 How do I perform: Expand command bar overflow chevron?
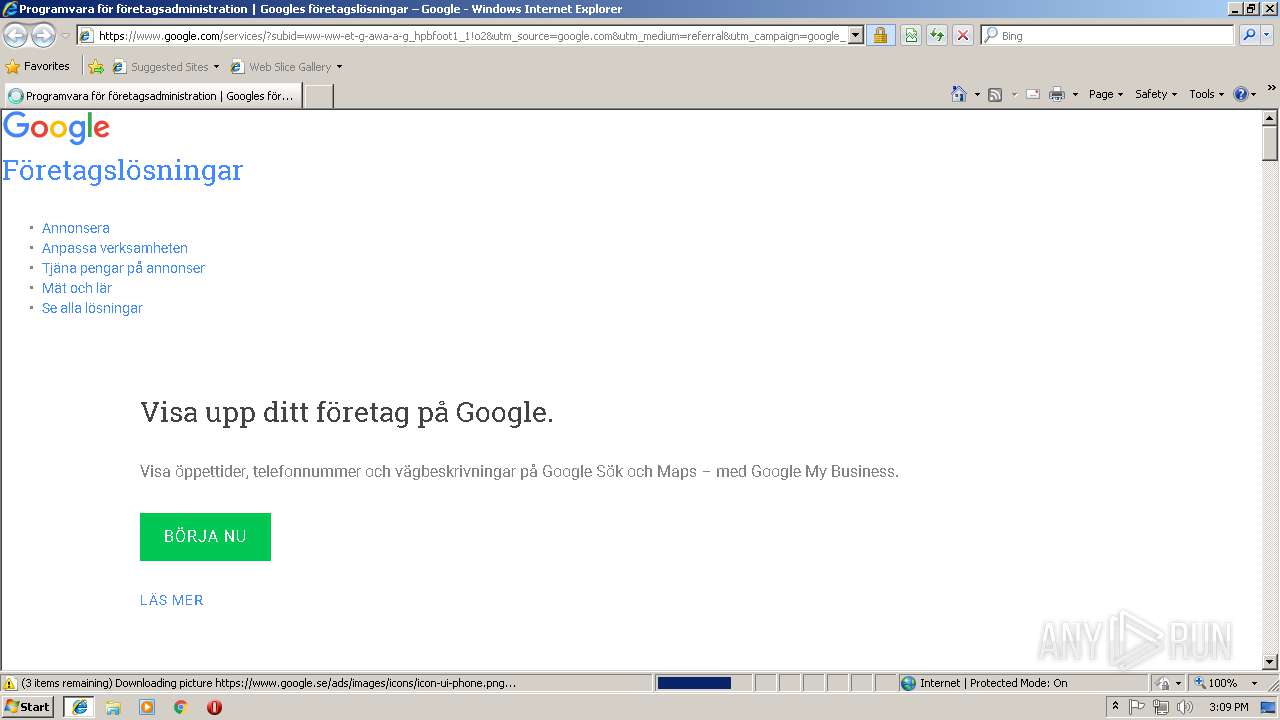tap(1271, 89)
